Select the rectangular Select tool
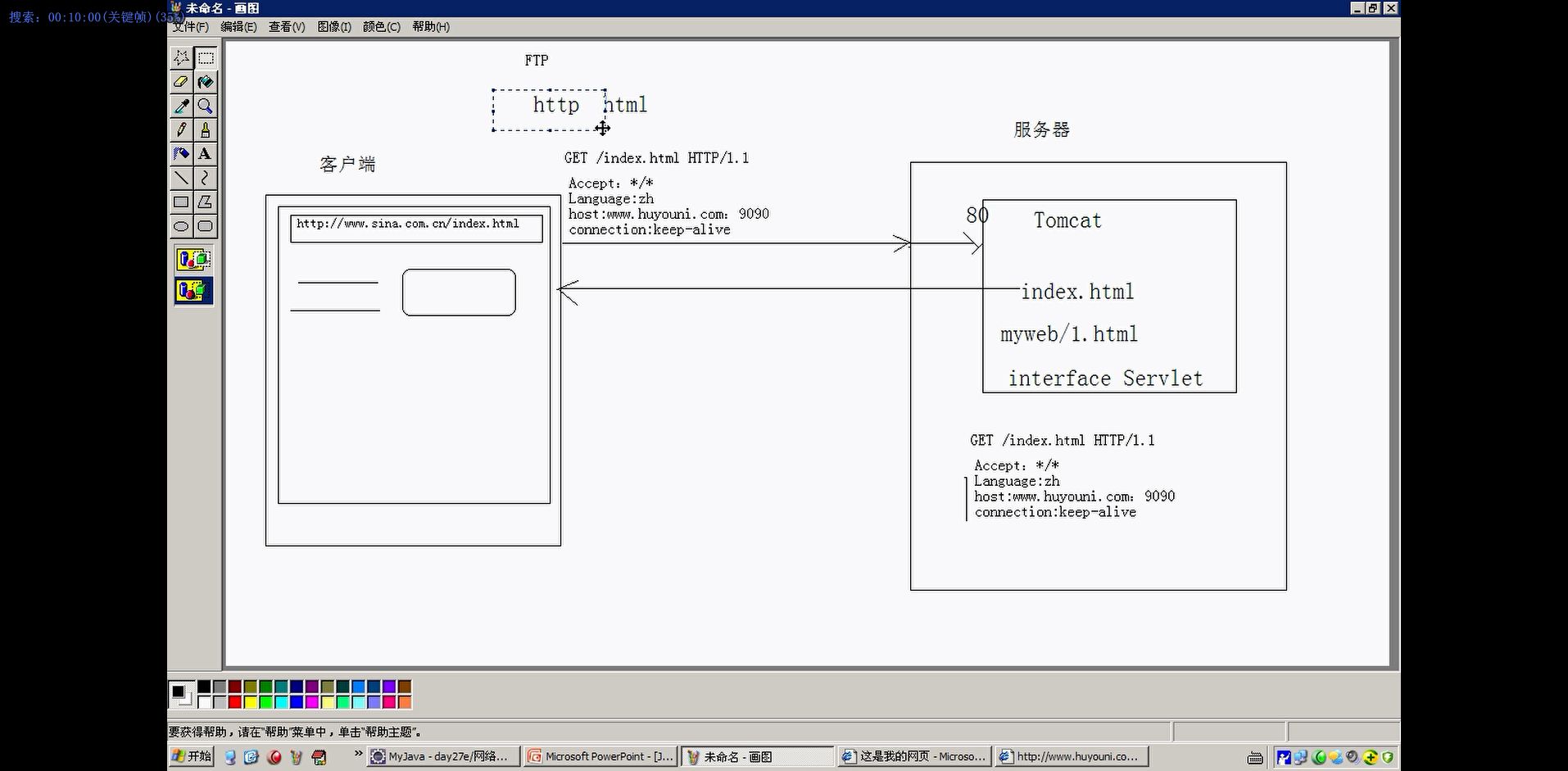Image resolution: width=1568 pixels, height=771 pixels. [x=206, y=57]
